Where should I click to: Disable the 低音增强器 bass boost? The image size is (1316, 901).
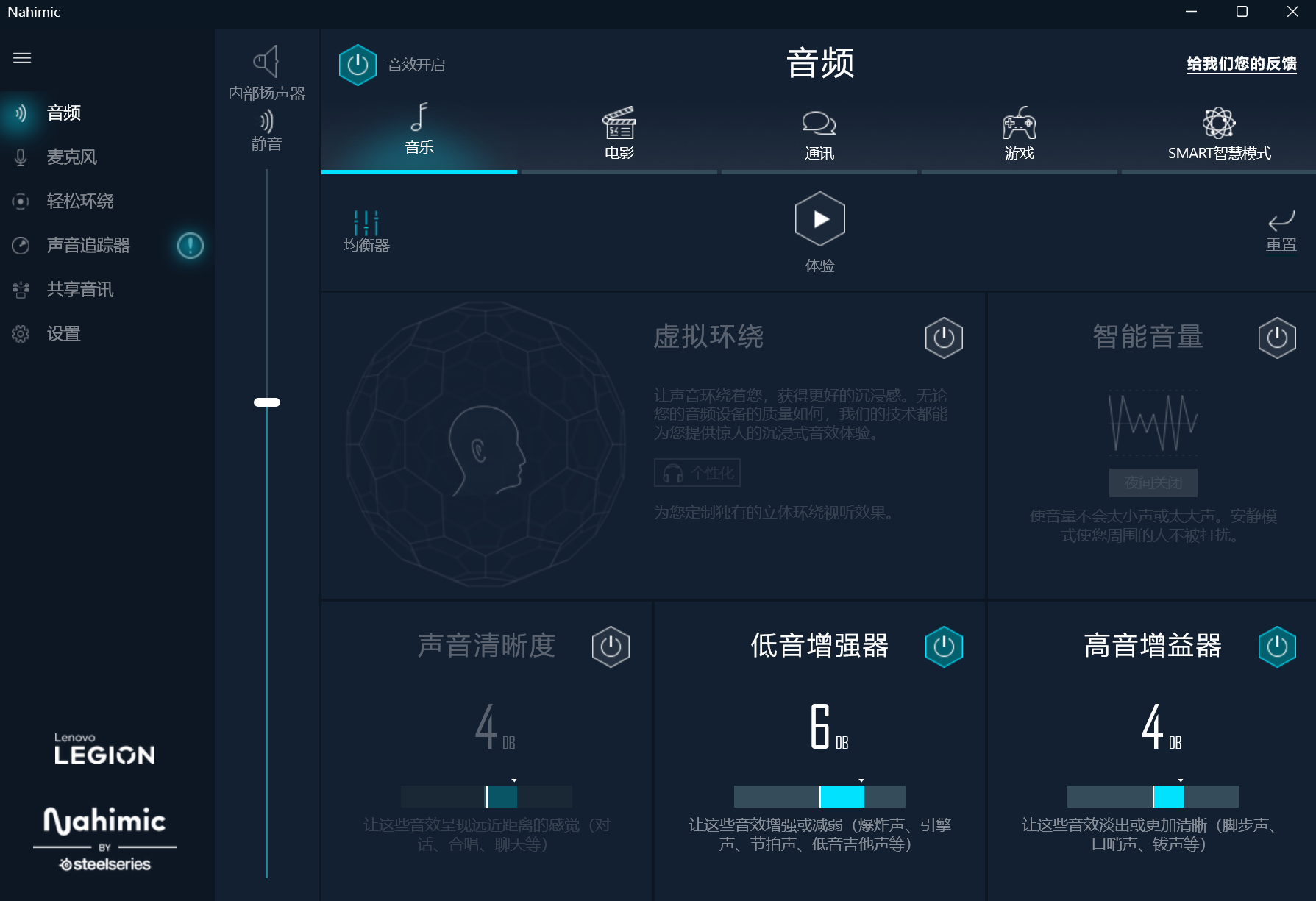(944, 647)
